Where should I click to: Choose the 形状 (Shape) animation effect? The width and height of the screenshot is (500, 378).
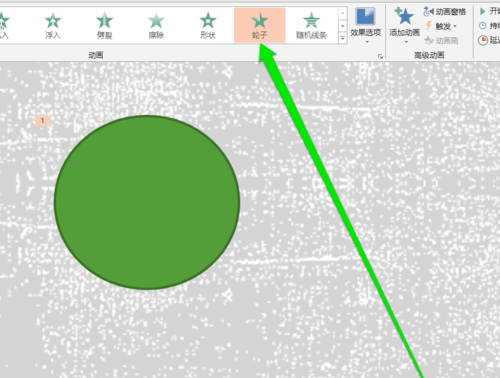coord(208,26)
